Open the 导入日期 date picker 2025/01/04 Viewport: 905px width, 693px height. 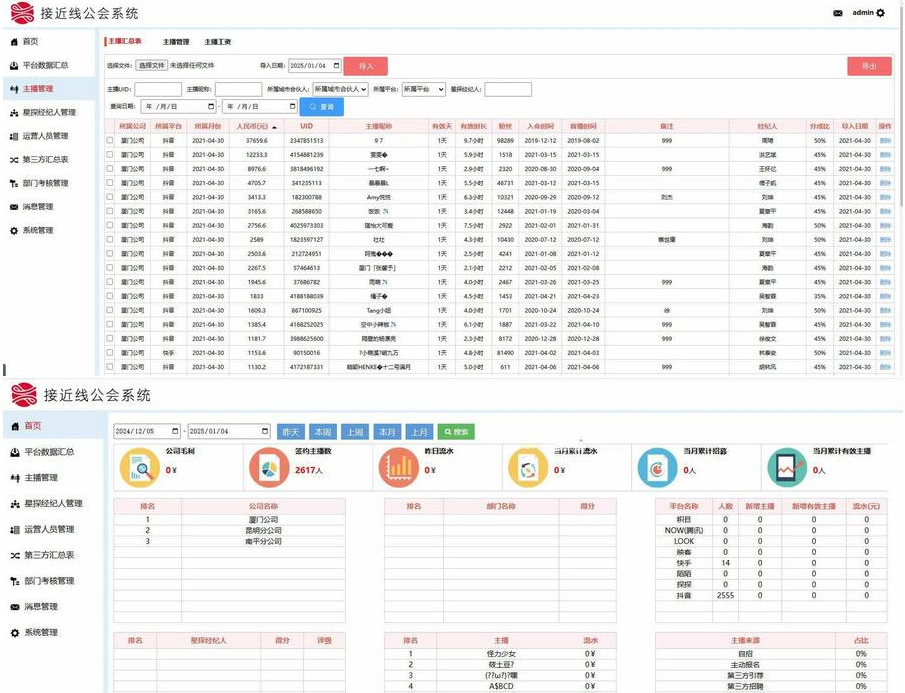click(x=315, y=66)
